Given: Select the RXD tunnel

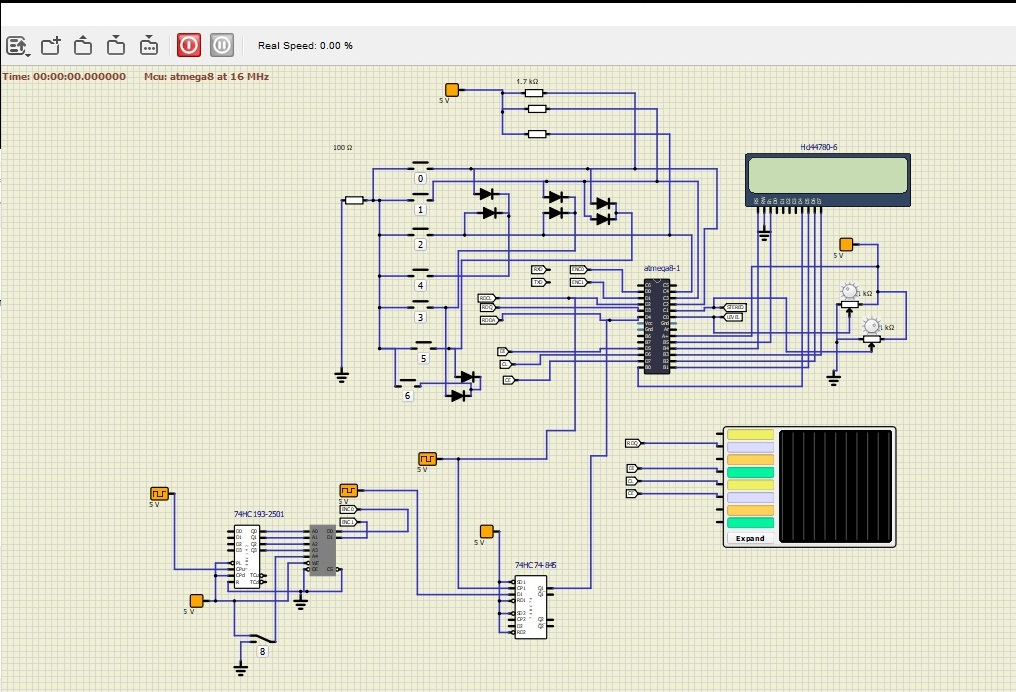Looking at the screenshot, I should [539, 269].
